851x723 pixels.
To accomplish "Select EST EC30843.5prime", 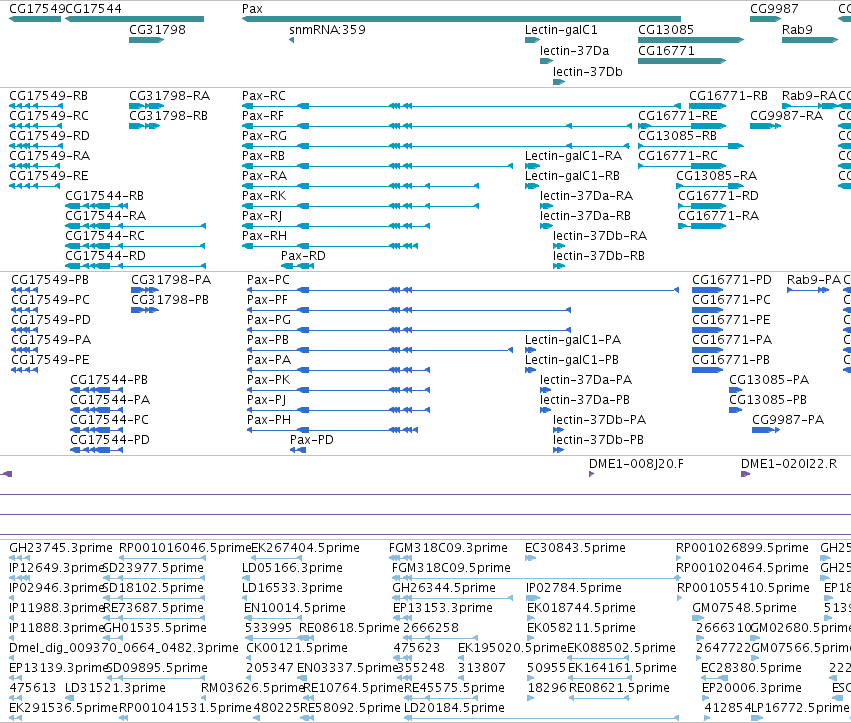I will coord(575,548).
